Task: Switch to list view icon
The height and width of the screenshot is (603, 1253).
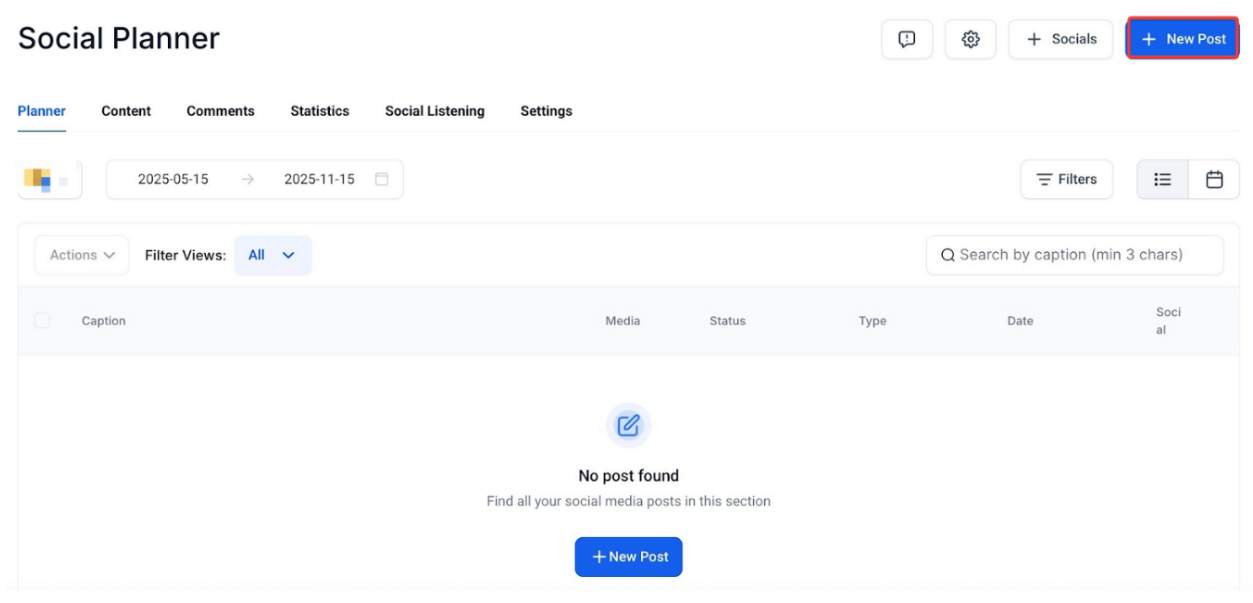Action: point(1162,179)
